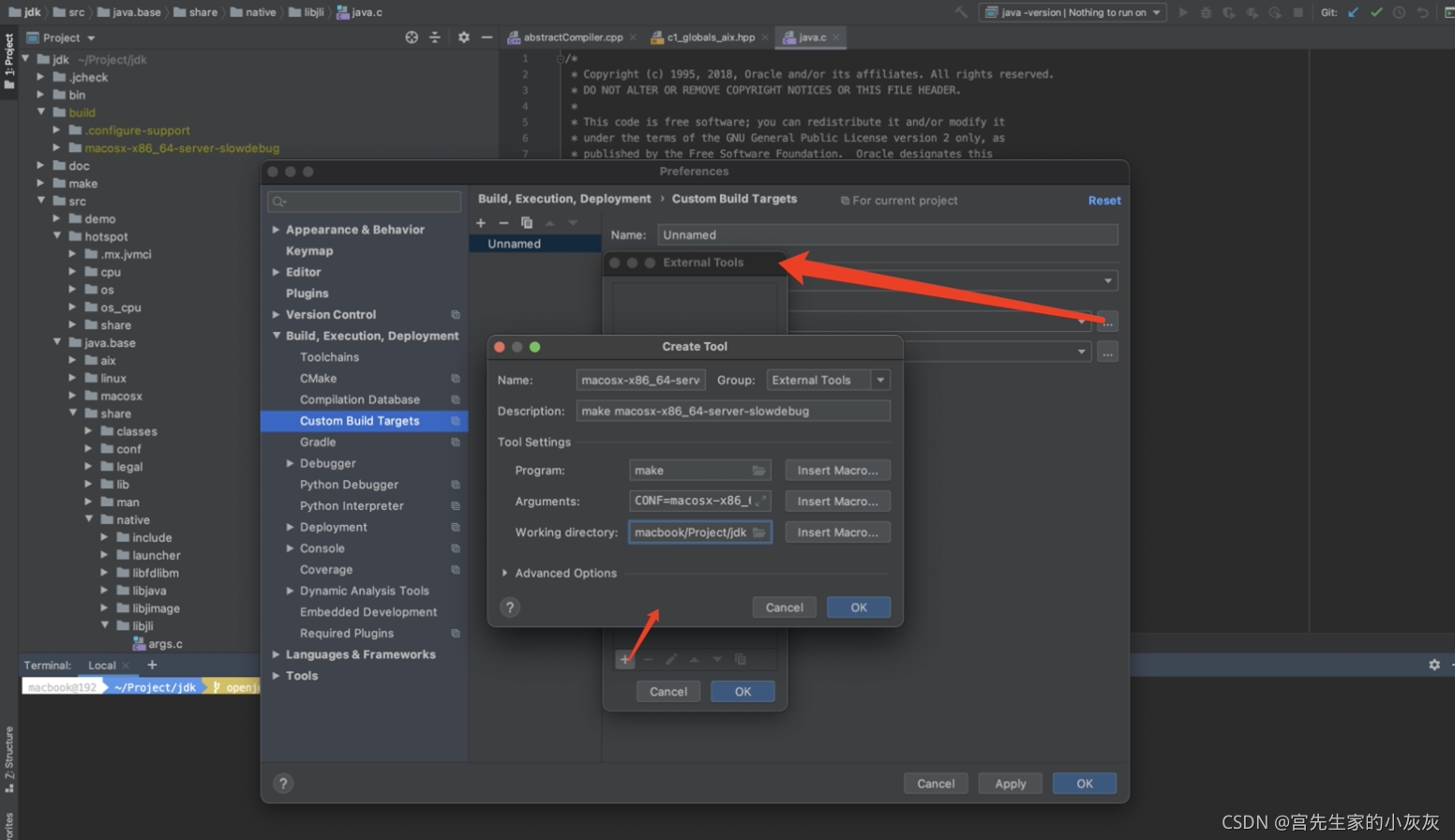Open the Project panel settings gear

click(x=463, y=37)
